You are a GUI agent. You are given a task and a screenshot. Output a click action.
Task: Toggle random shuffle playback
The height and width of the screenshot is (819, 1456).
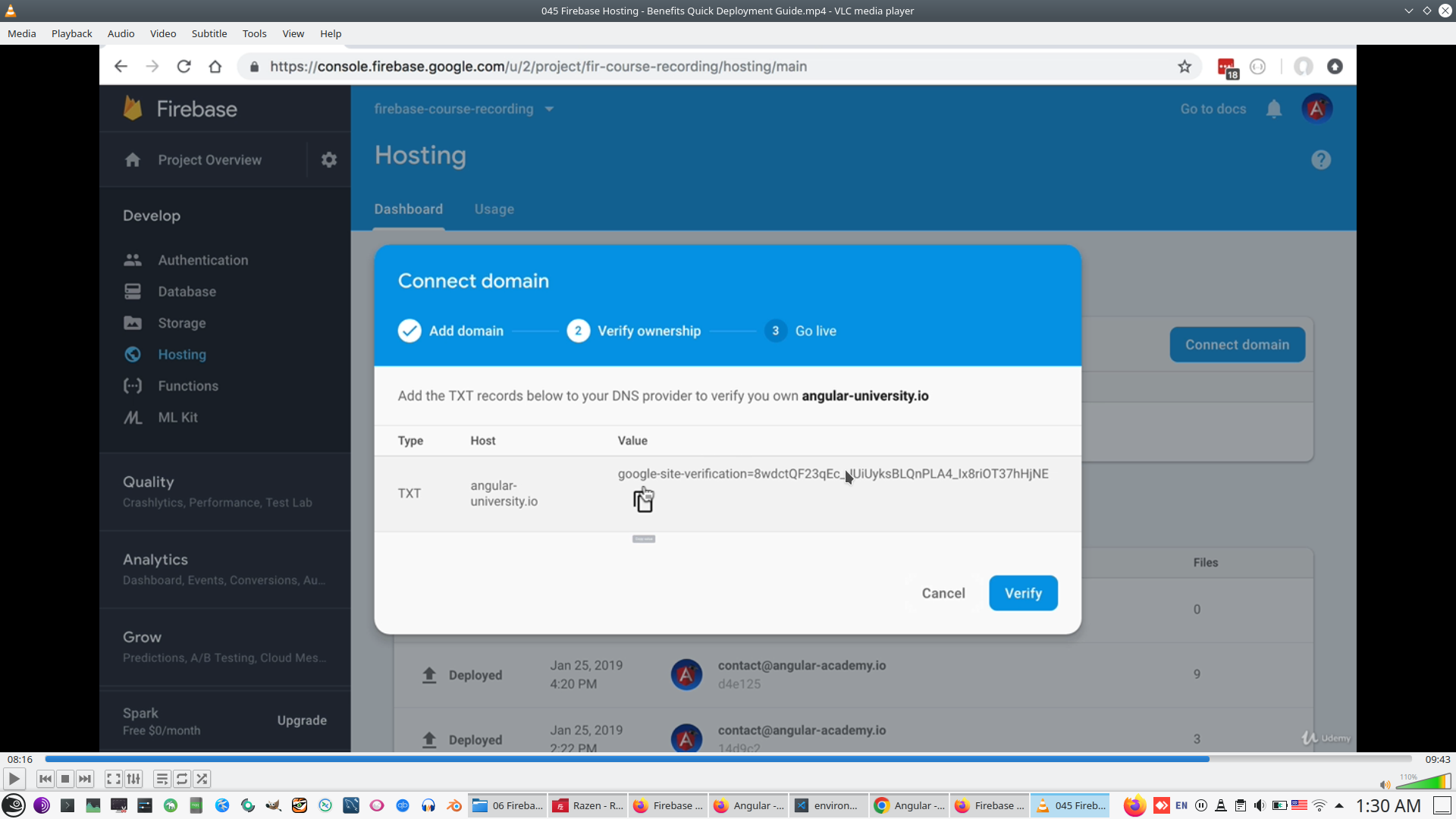pyautogui.click(x=202, y=779)
